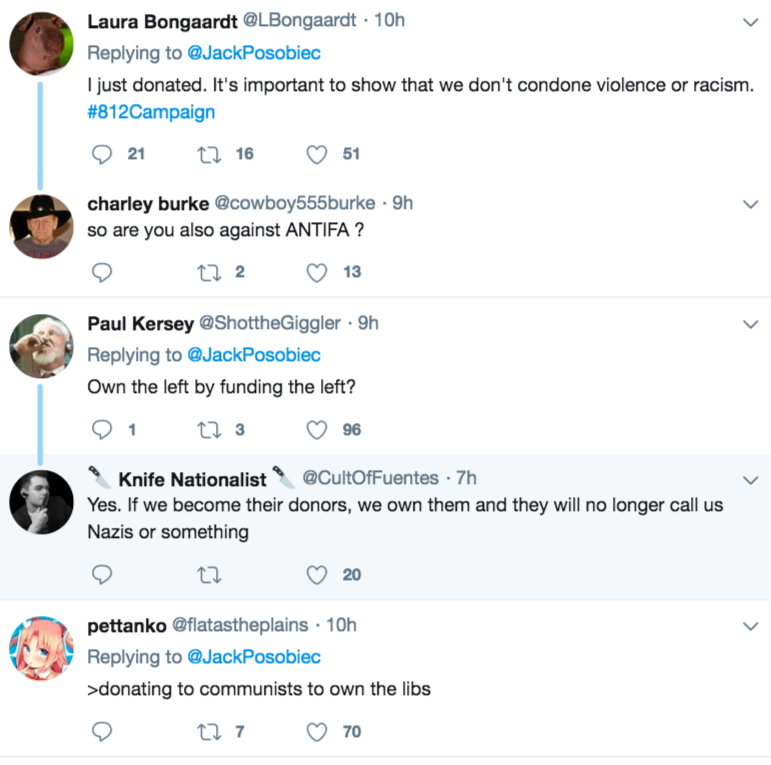Reply to pettanko's tweet

pos(102,732)
